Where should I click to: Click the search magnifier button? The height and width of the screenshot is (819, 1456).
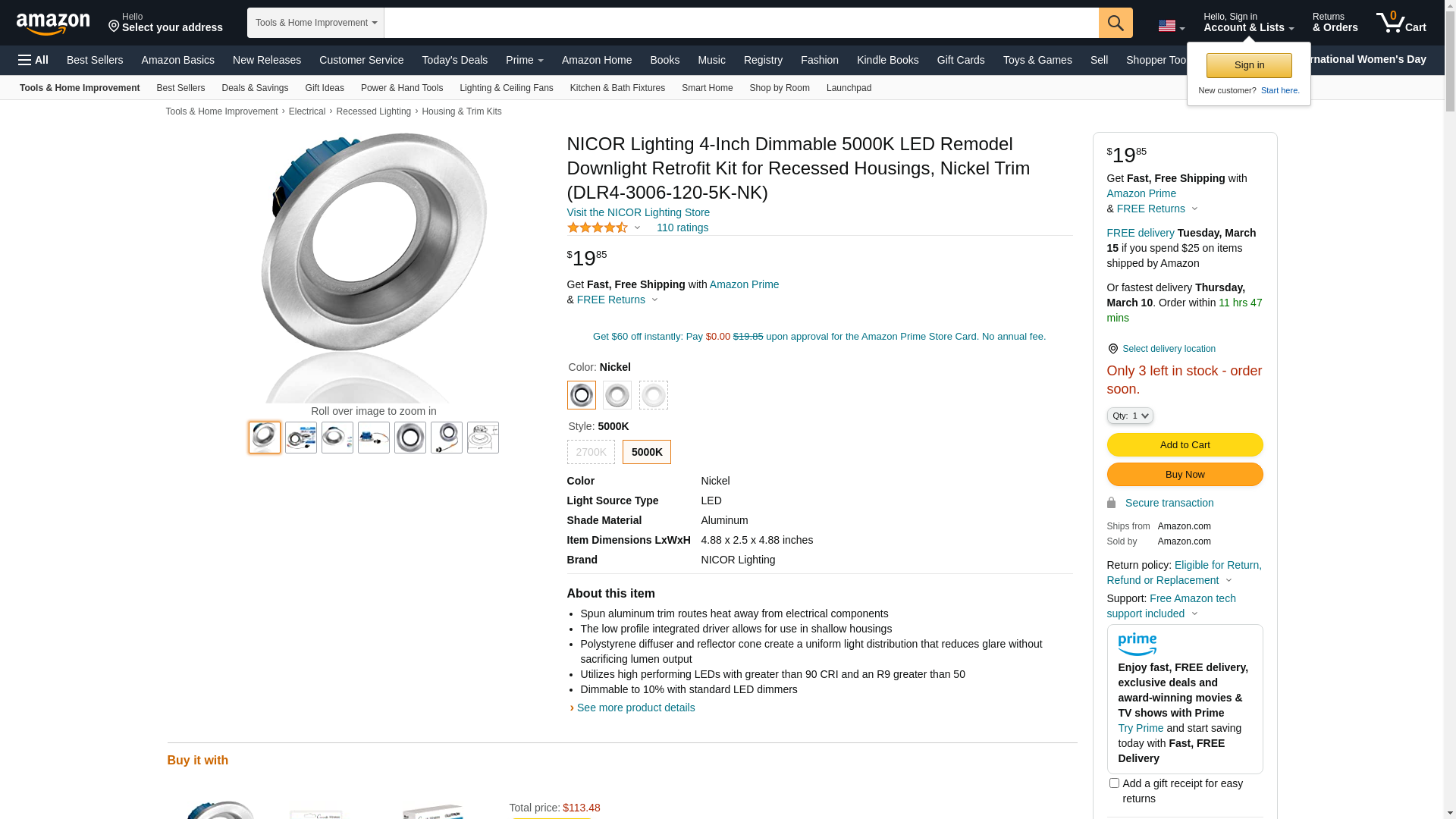tap(1115, 23)
